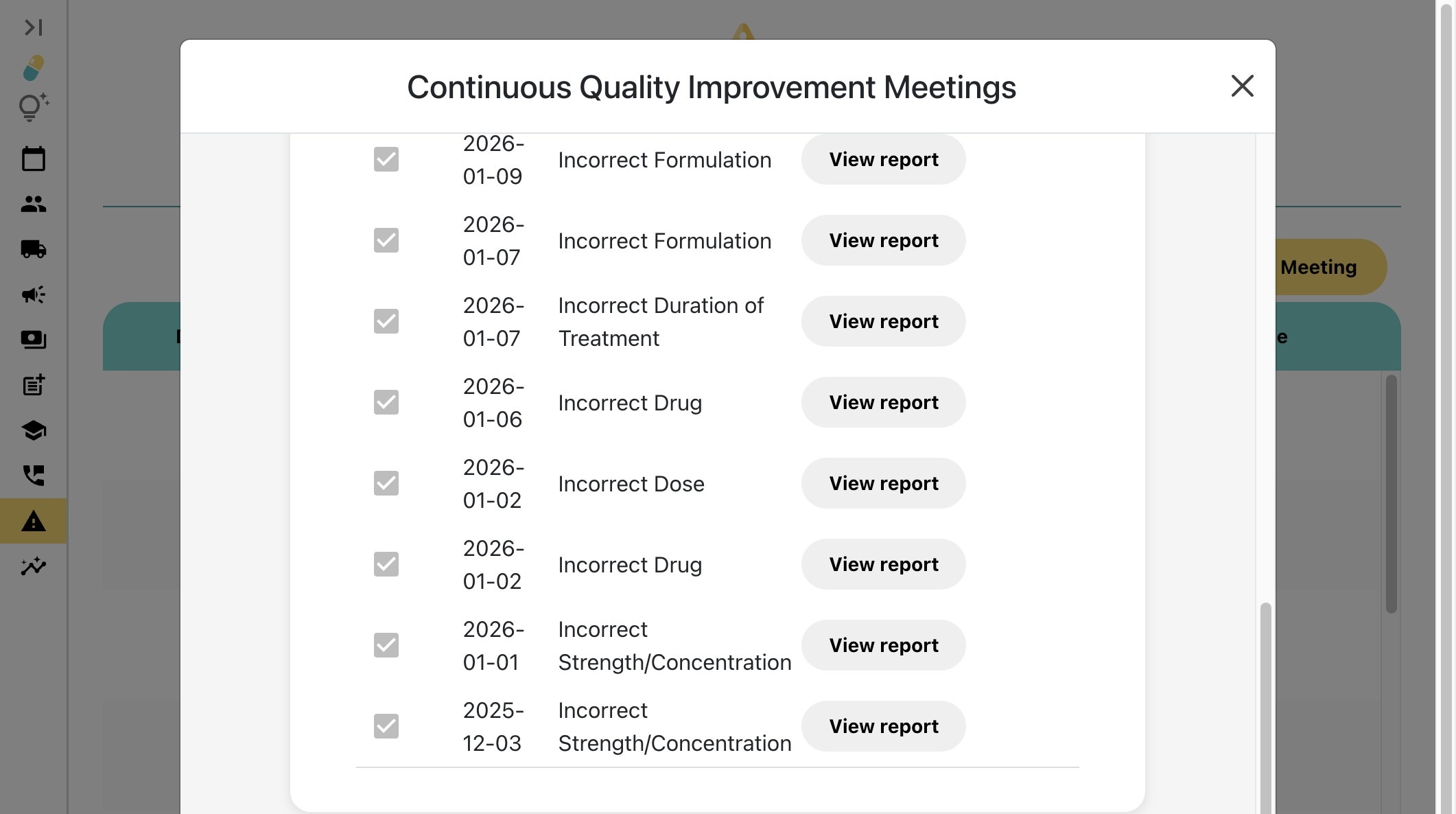1456x814 pixels.
Task: Select the delivery truck icon
Action: [33, 249]
